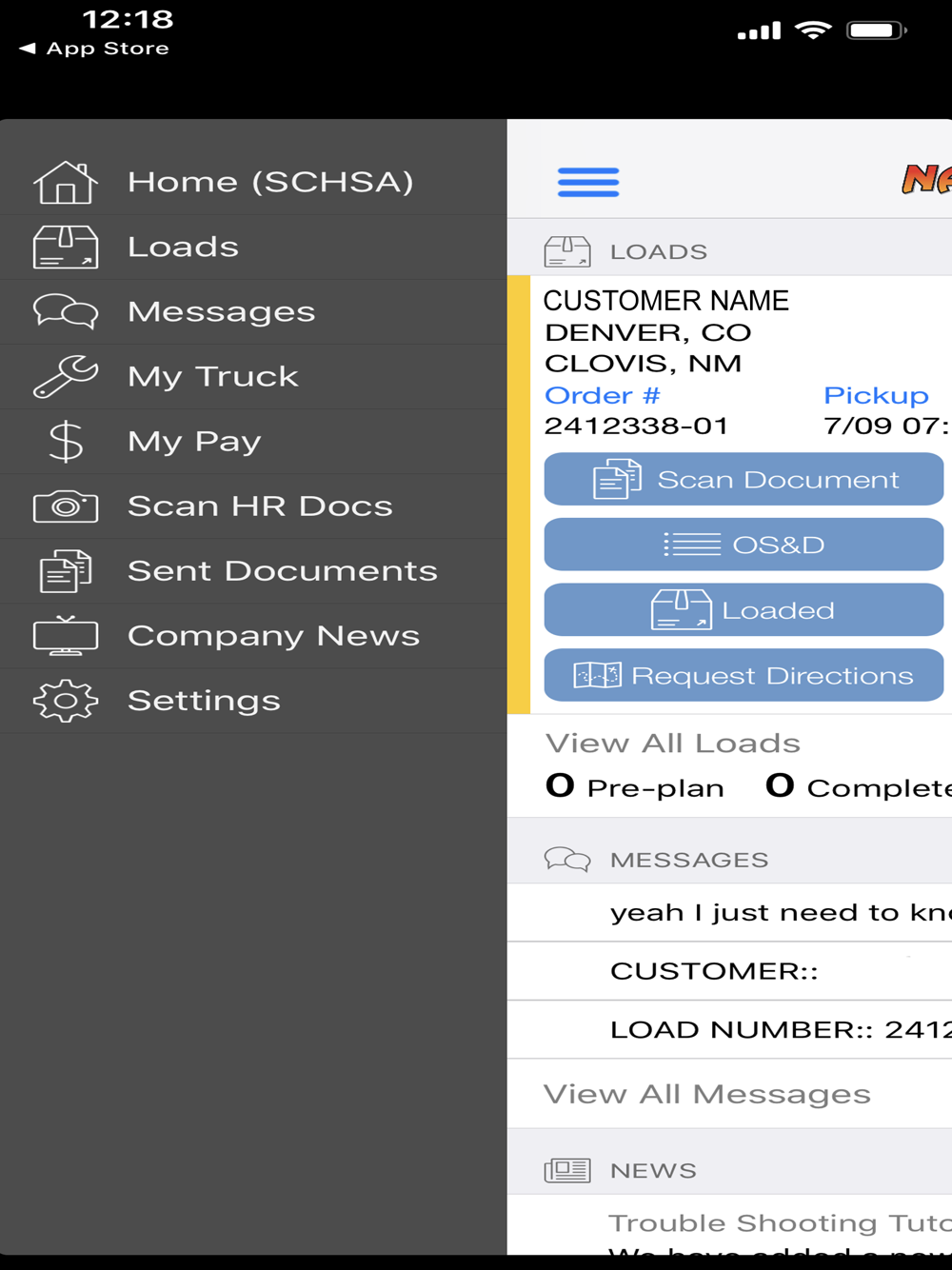Tap View All Loads link
This screenshot has width=952, height=1270.
point(672,744)
